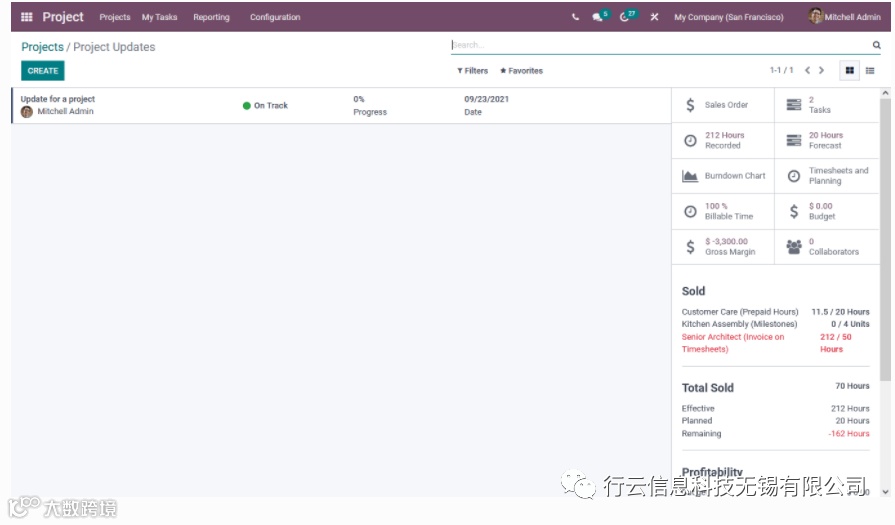895x525 pixels.
Task: Click the Collaborators people icon
Action: point(793,247)
